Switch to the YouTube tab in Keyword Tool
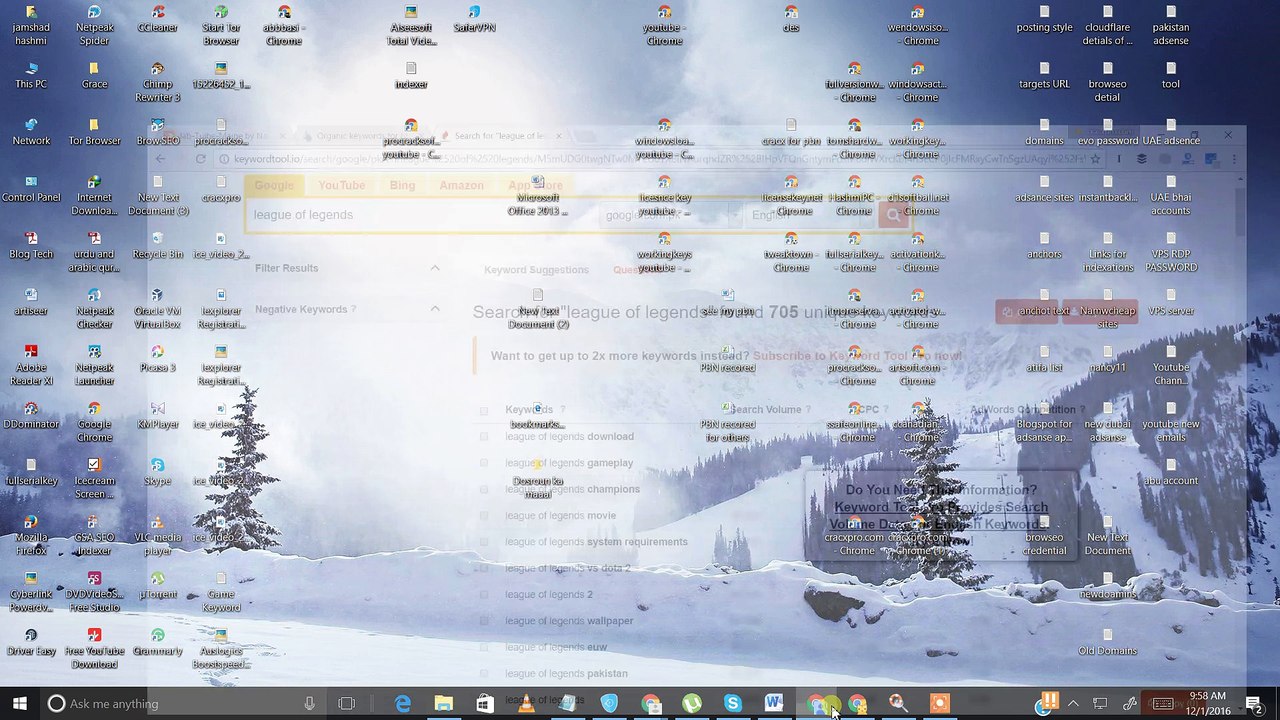The width and height of the screenshot is (1280, 720). [341, 185]
